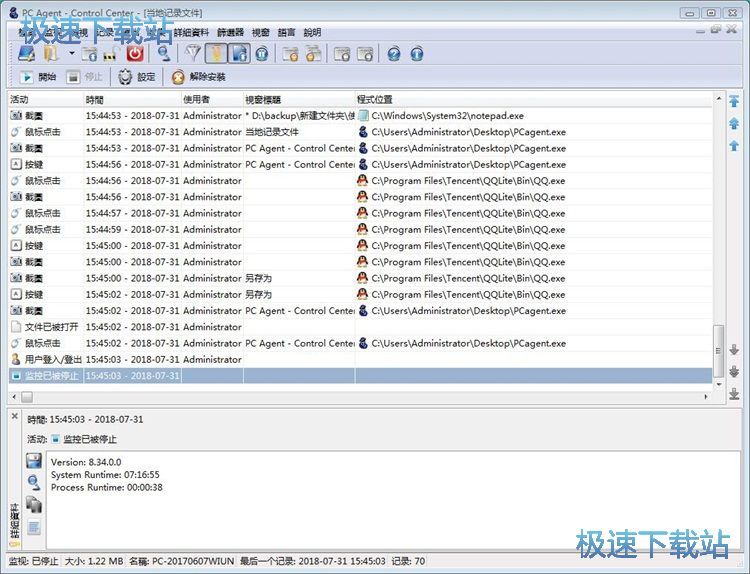
Task: Click the magnifier search icon in details pane
Action: pyautogui.click(x=33, y=483)
